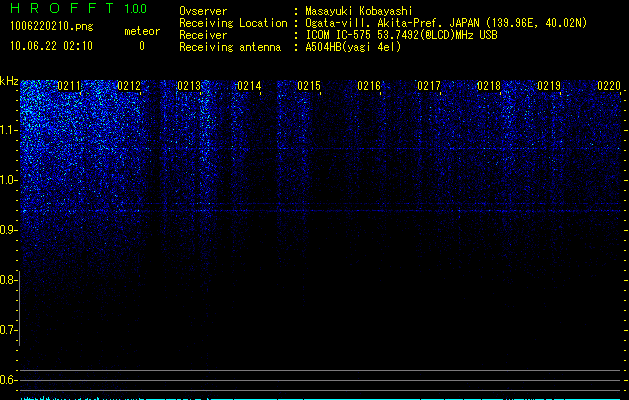Click the observer name Masayuki Kobayashi
Image resolution: width=629 pixels, height=400 pixels.
coord(359,11)
